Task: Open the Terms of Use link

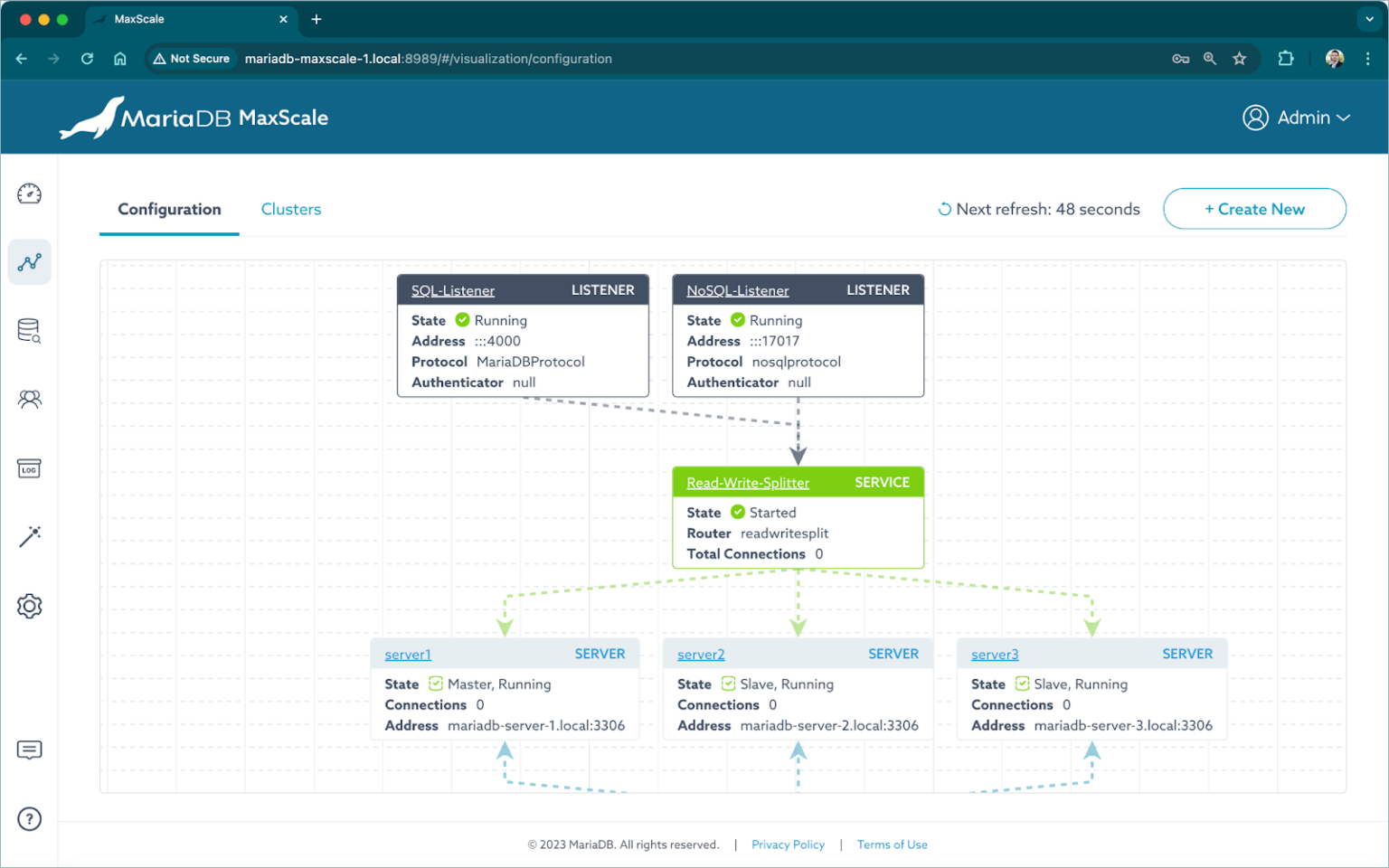Action: [x=892, y=844]
